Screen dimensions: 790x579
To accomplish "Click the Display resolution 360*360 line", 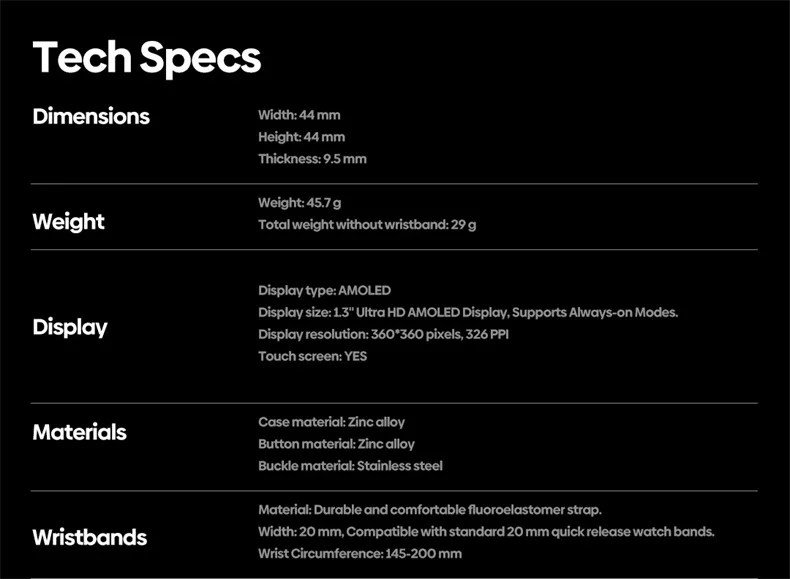I will click(383, 334).
